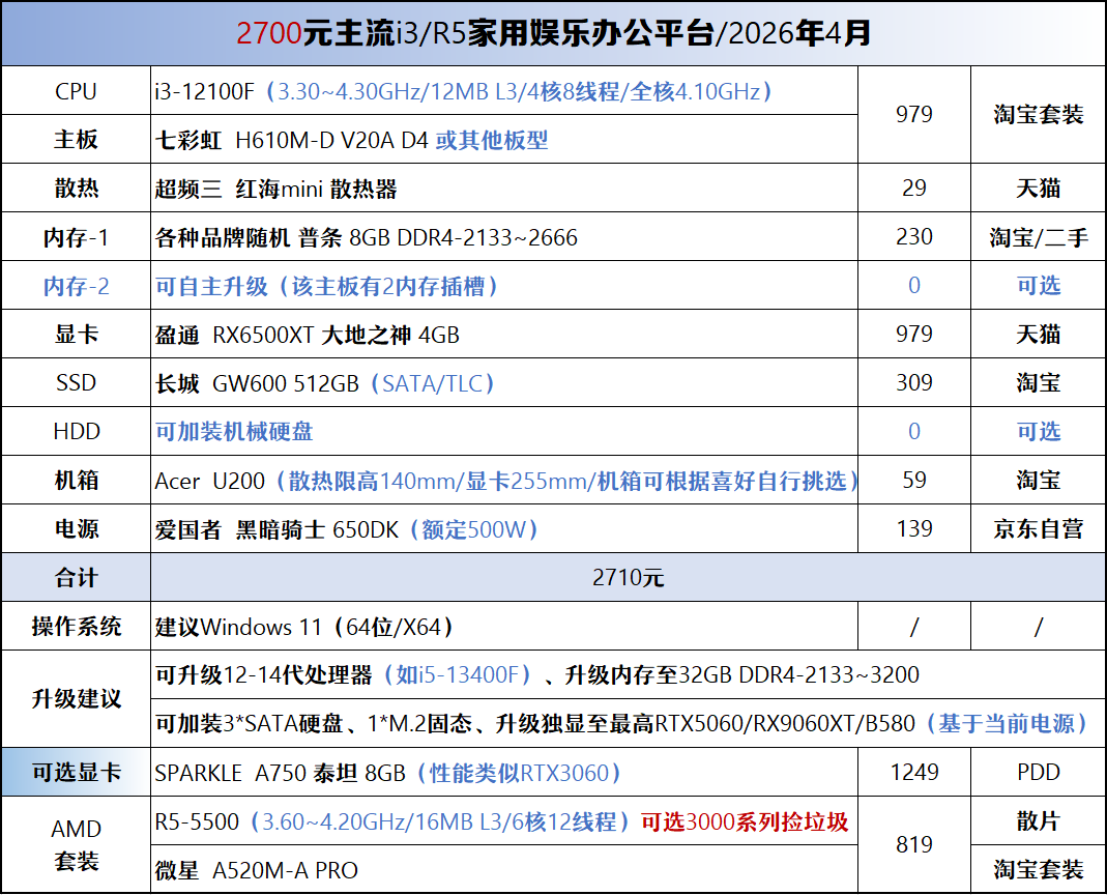The image size is (1108, 895).
Task: Select the 升级建议 label
Action: coord(76,699)
